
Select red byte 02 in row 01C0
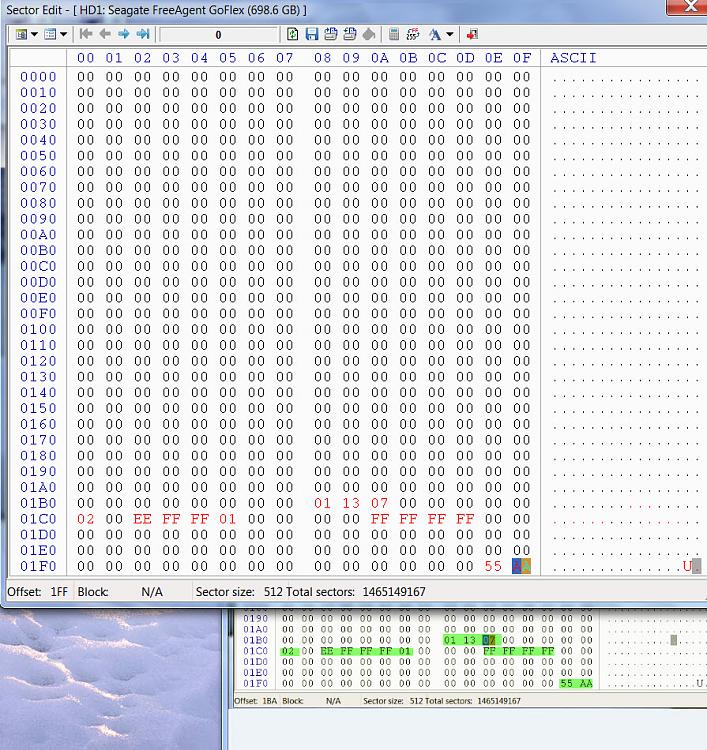(x=86, y=519)
